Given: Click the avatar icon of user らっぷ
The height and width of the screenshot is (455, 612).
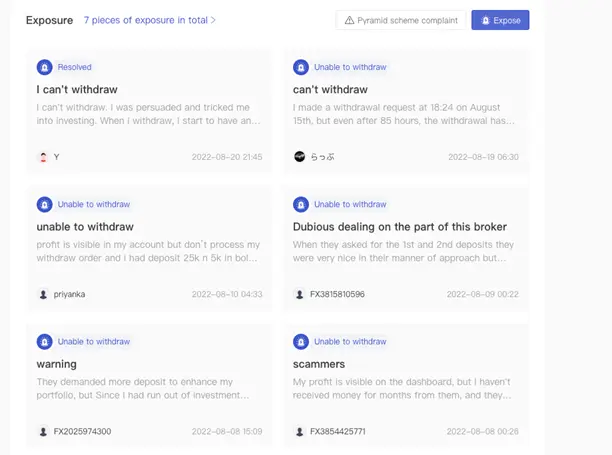Looking at the screenshot, I should click(x=299, y=157).
